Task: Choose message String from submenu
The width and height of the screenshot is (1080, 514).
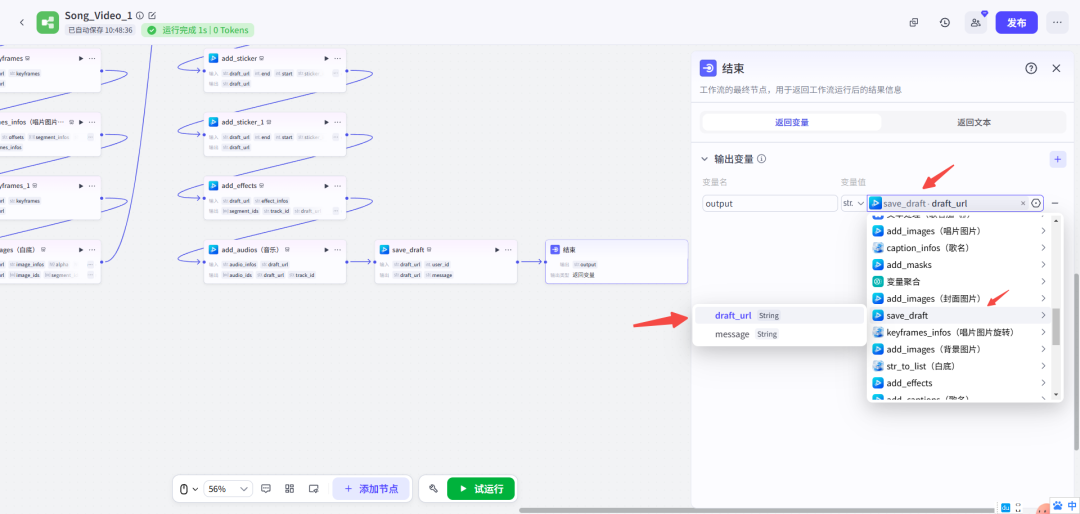Action: (x=779, y=334)
